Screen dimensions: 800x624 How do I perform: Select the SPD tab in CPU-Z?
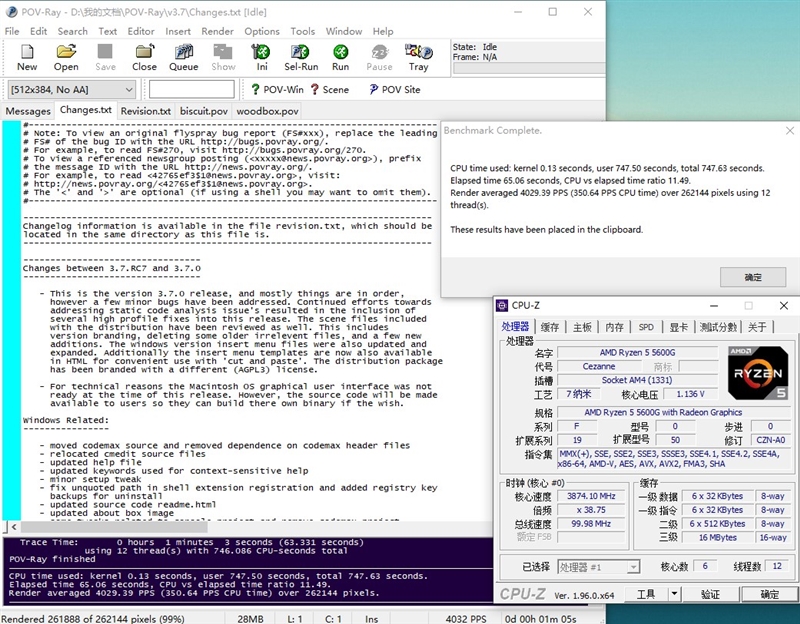[646, 327]
